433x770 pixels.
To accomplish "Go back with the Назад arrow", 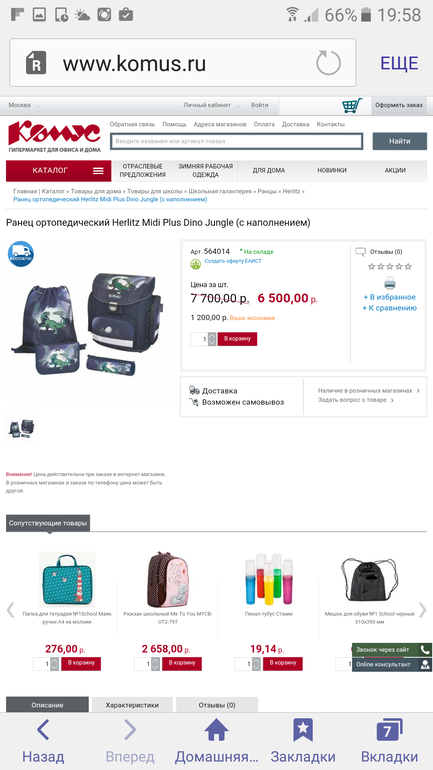I will coord(43,730).
